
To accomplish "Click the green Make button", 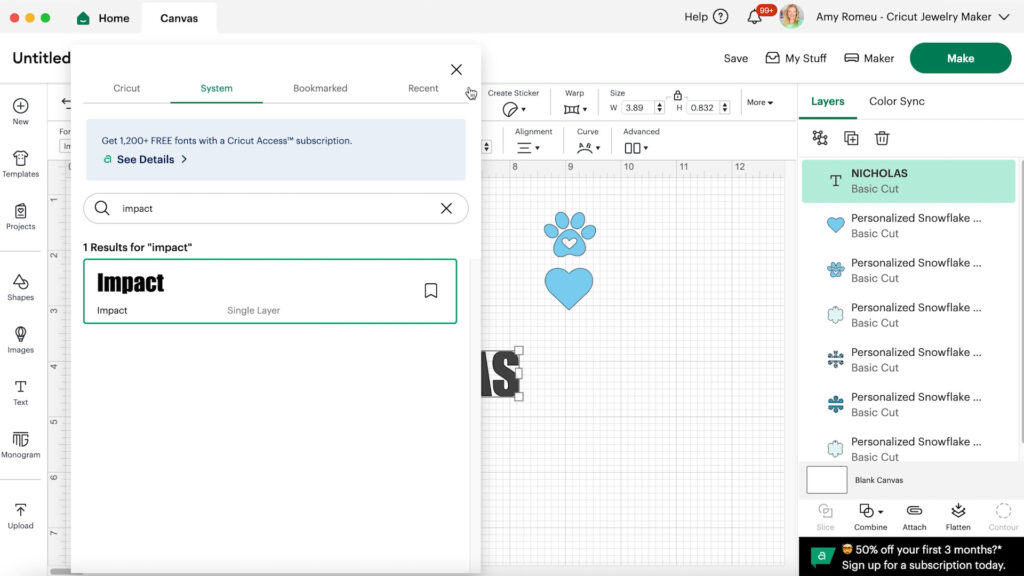I will (x=960, y=58).
